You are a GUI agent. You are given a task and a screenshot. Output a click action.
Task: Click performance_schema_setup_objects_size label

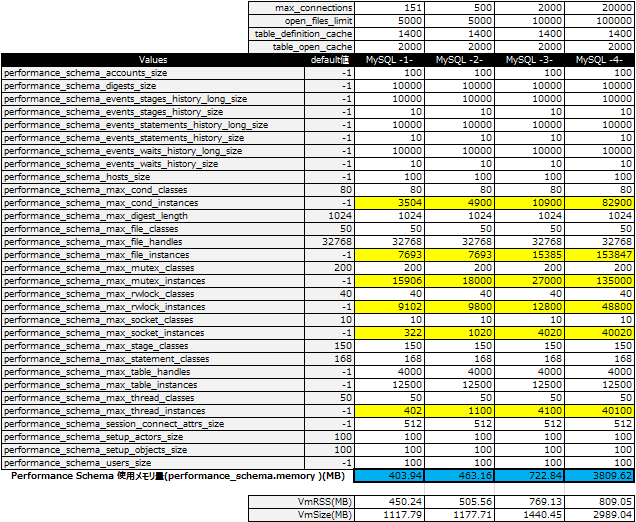click(153, 449)
